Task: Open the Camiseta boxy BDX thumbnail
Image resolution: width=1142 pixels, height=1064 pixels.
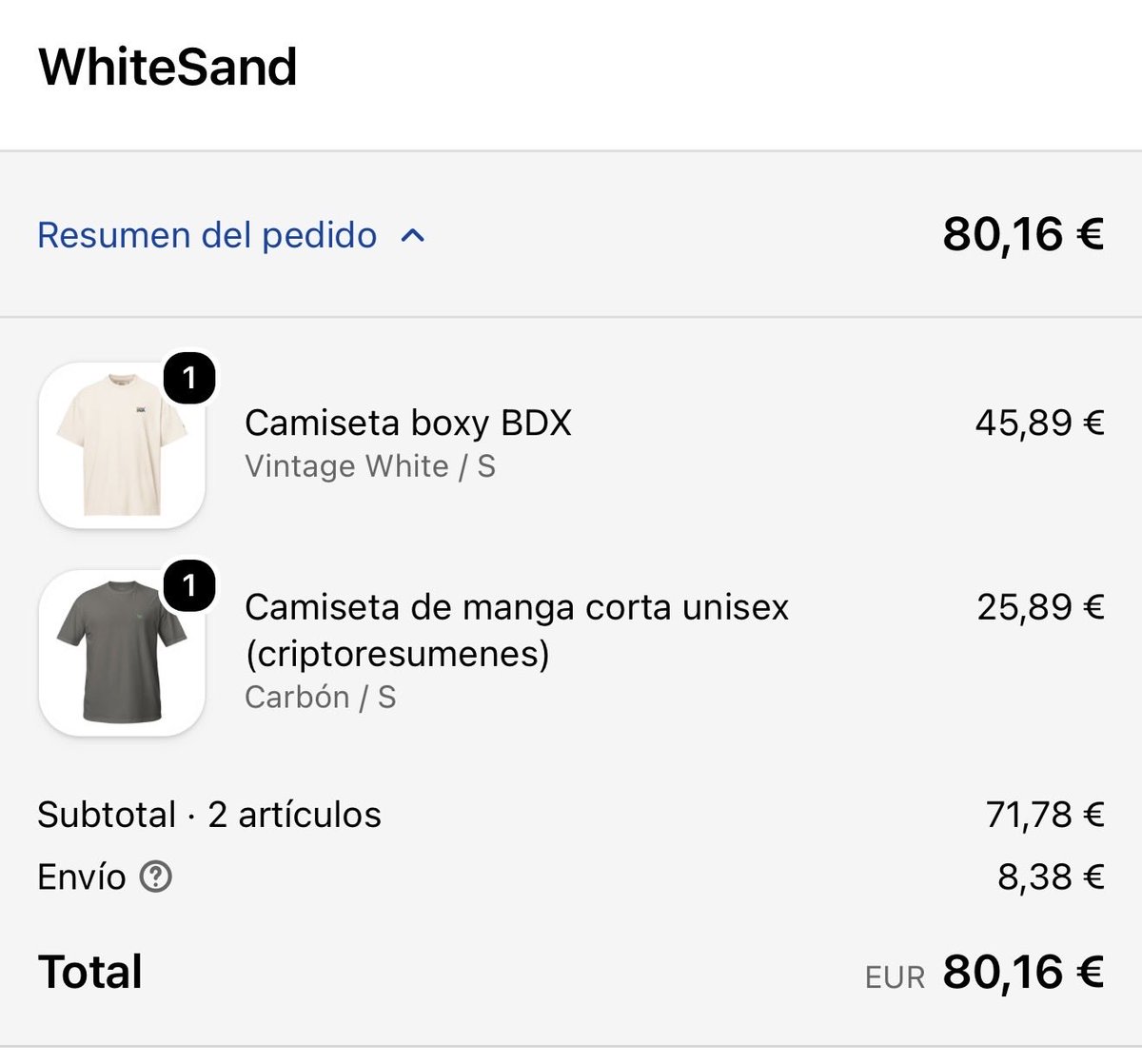Action: (122, 444)
